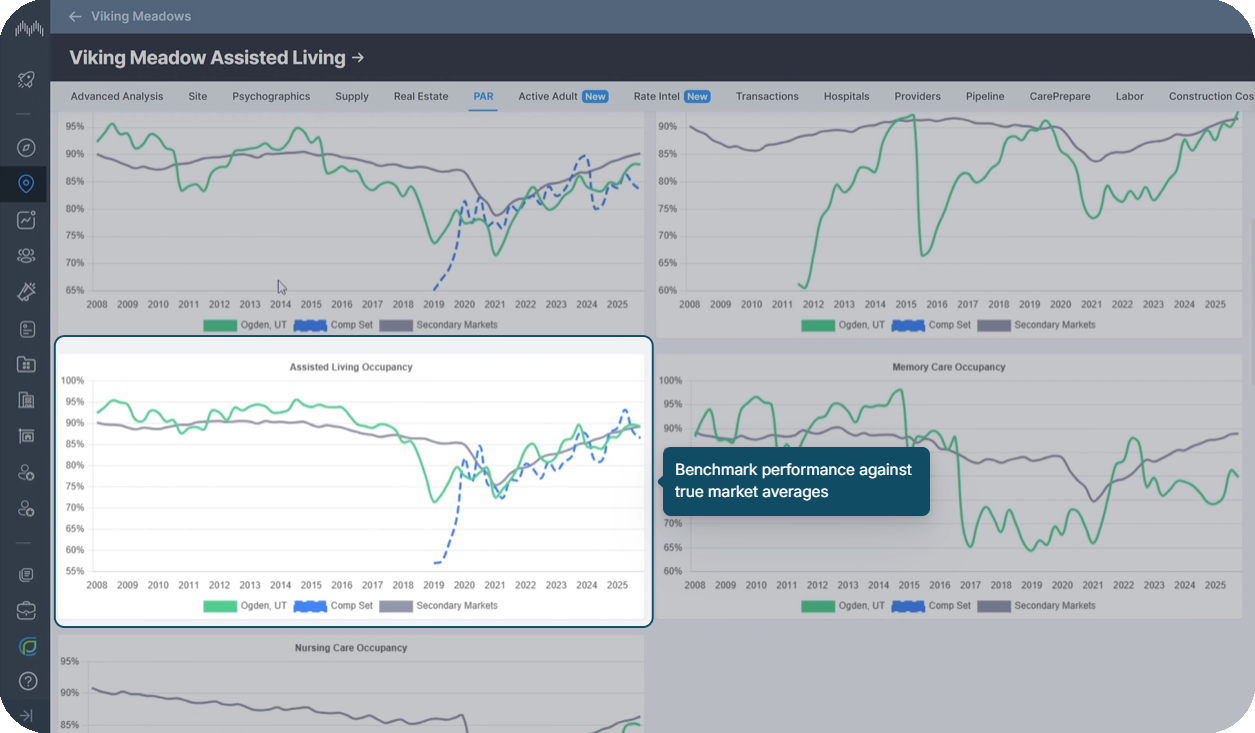Click the building folder sidebar icon

tap(26, 364)
